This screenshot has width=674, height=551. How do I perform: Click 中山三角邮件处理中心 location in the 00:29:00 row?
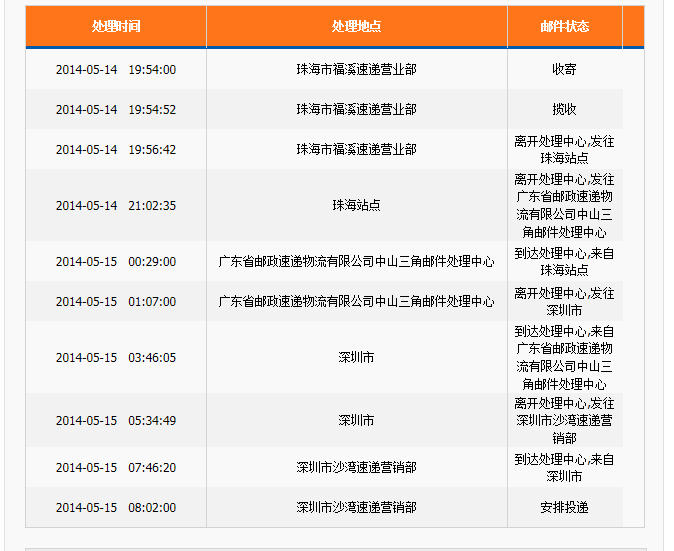click(x=356, y=261)
